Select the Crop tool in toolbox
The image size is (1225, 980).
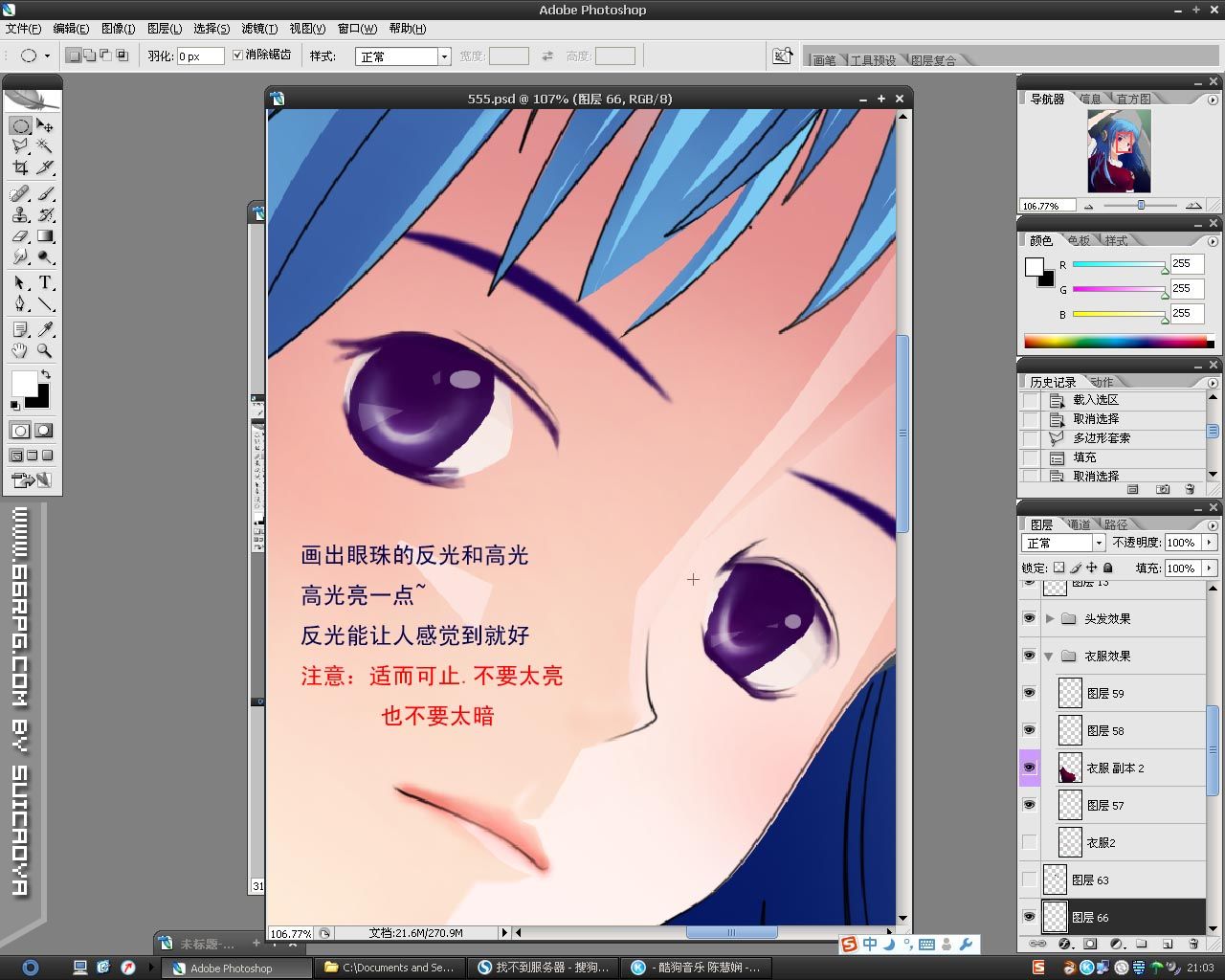point(20,167)
